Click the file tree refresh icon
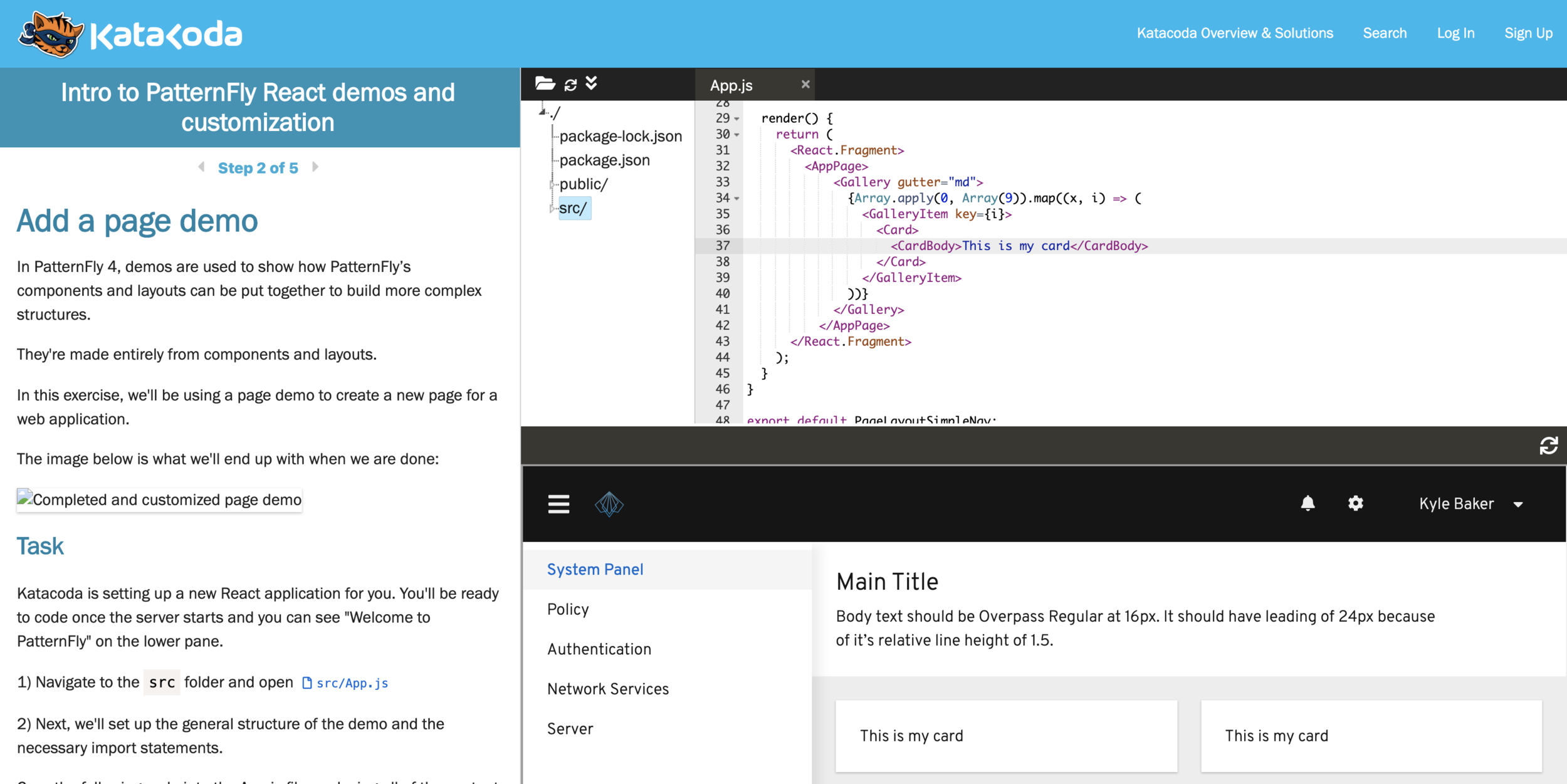Screen dimensions: 1567x784 570,85
